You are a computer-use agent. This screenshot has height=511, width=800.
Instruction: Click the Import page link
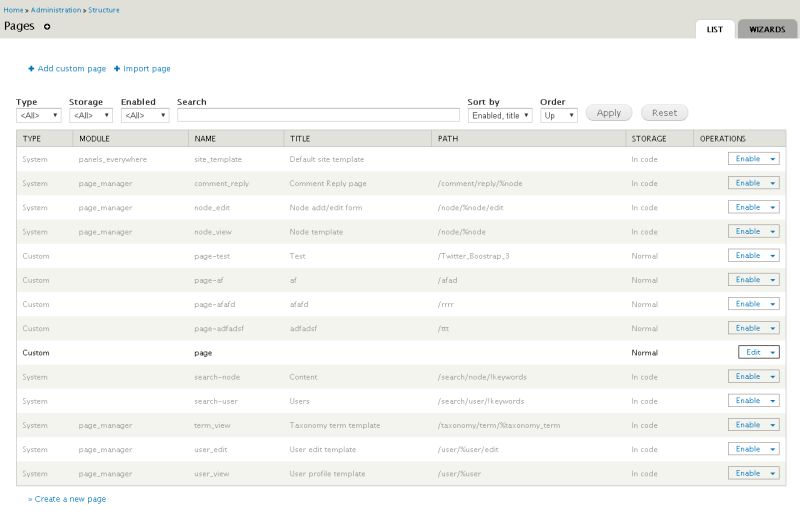[x=147, y=68]
